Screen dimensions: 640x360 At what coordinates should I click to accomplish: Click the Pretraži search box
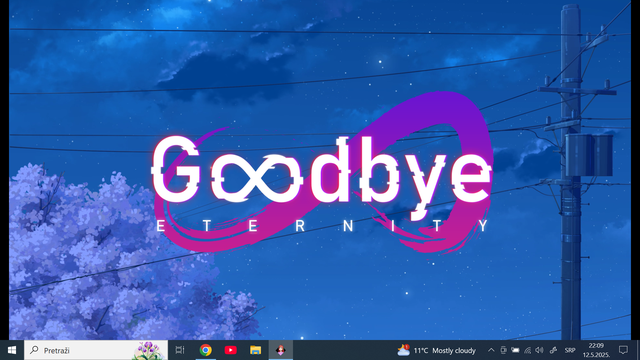tap(96, 350)
